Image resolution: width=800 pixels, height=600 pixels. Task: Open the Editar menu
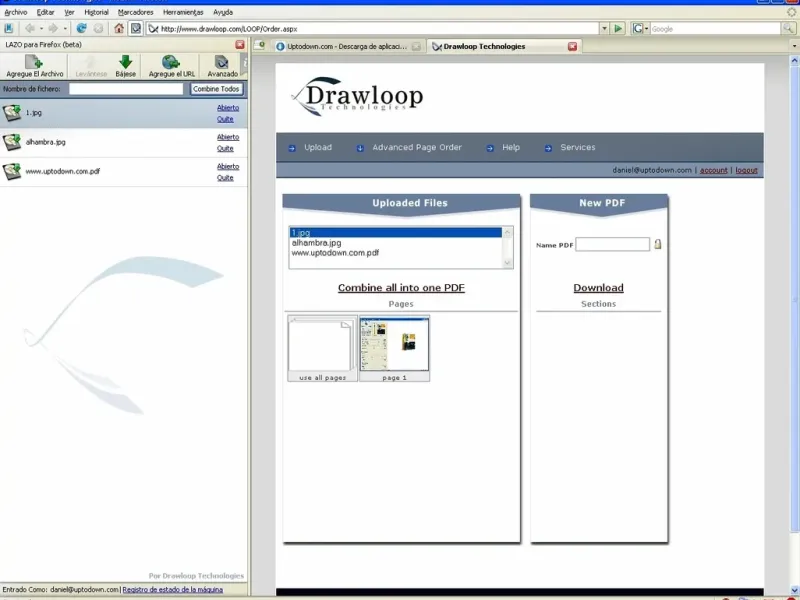coord(45,12)
